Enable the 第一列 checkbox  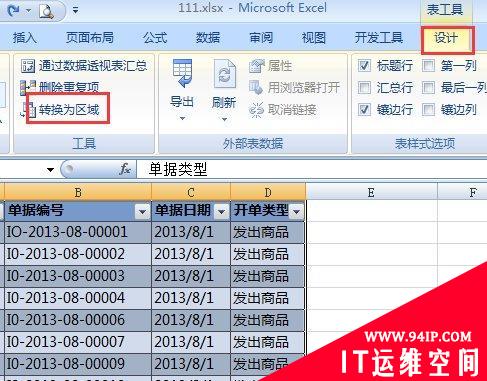click(428, 66)
